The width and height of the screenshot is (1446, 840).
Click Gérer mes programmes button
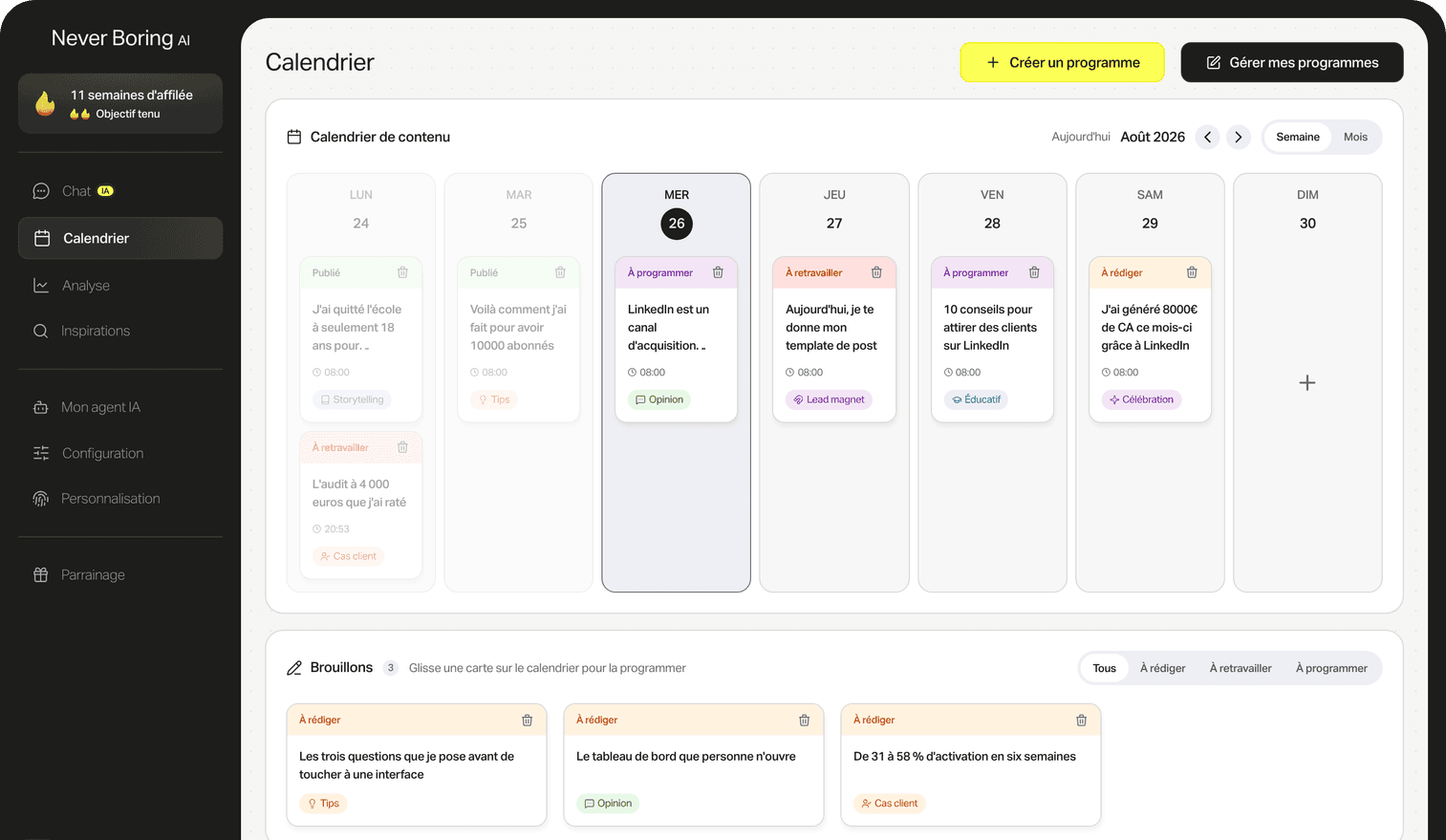click(x=1292, y=62)
